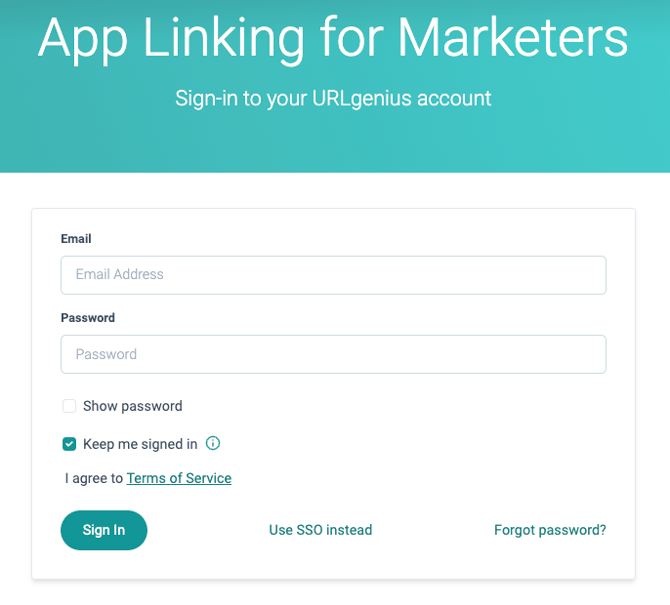Click the word Sign-in in the subtitle

coord(208,98)
